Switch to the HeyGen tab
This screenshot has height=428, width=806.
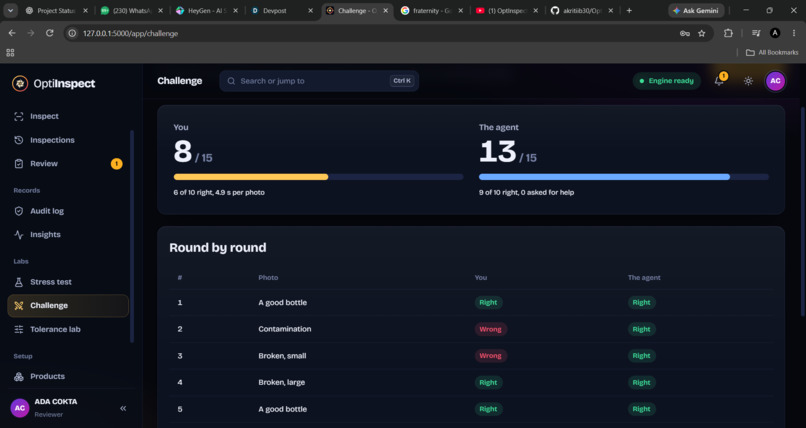[x=207, y=10]
